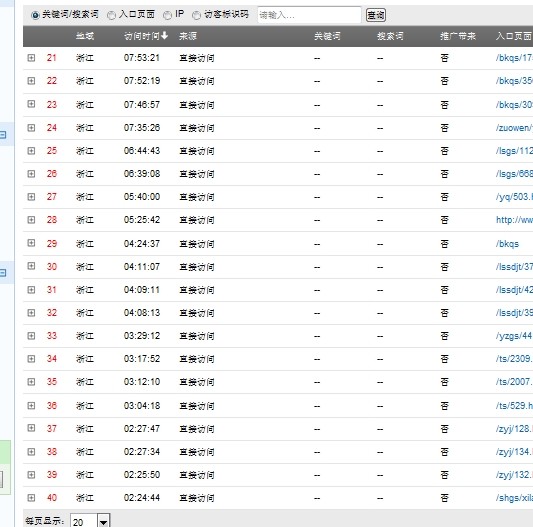Expand details for visitor row 21
The height and width of the screenshot is (527, 533).
[x=31, y=58]
